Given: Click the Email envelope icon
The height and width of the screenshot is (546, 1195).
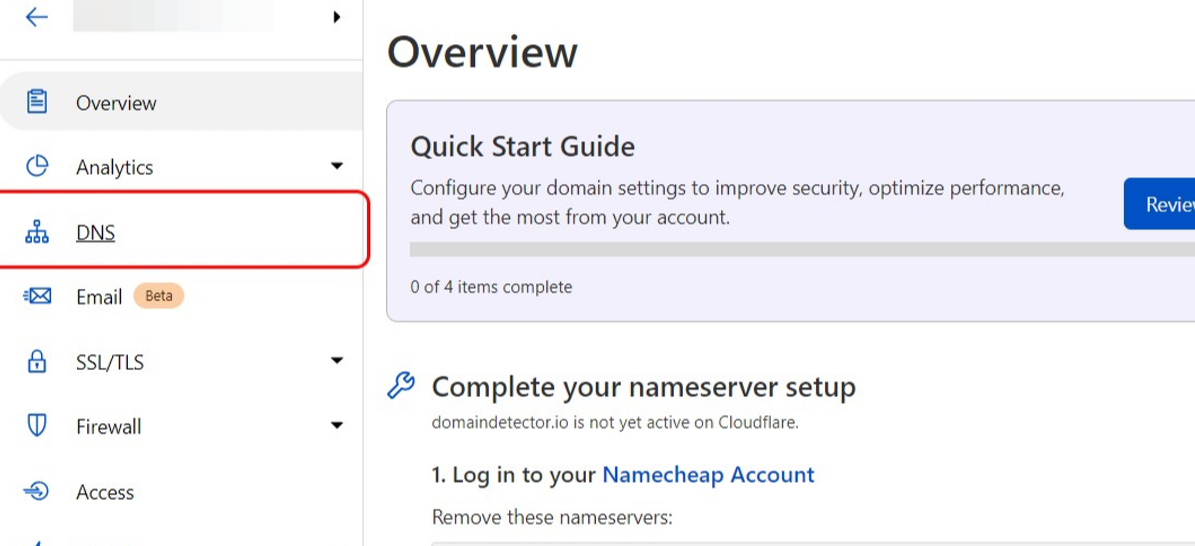Looking at the screenshot, I should point(37,297).
